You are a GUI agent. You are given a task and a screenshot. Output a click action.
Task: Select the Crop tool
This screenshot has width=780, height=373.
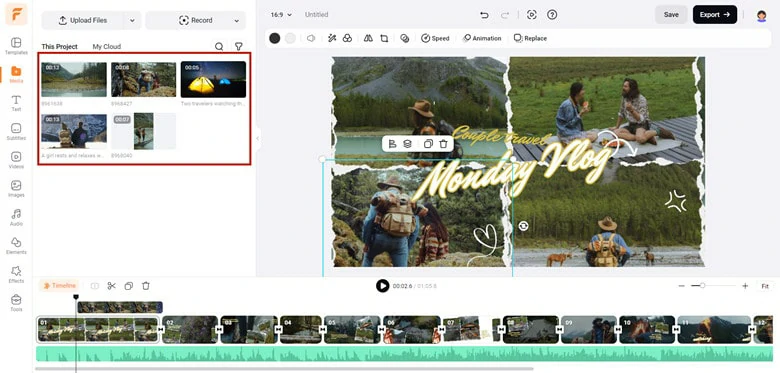pyautogui.click(x=384, y=38)
